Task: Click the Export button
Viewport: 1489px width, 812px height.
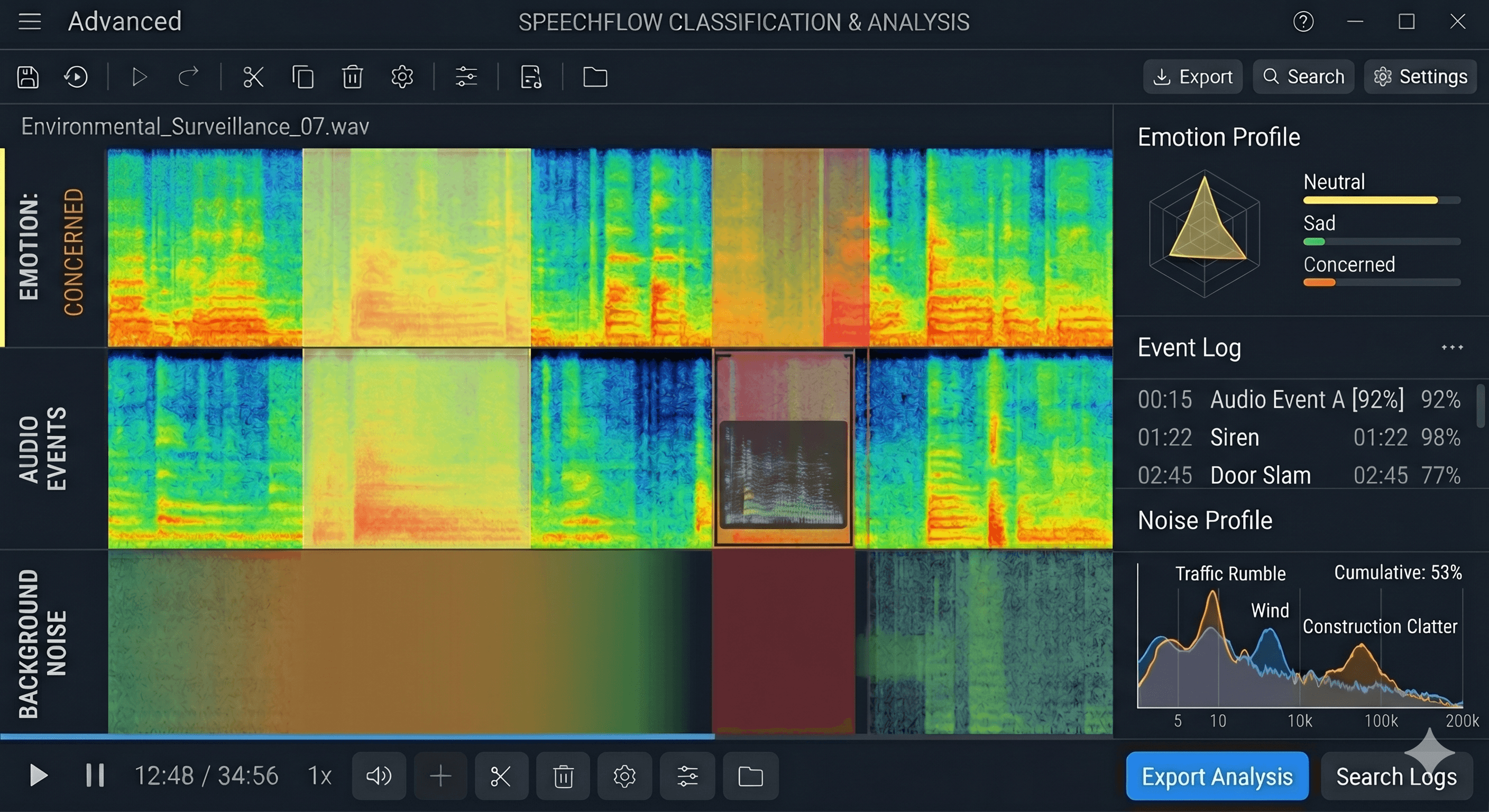Action: point(1192,76)
